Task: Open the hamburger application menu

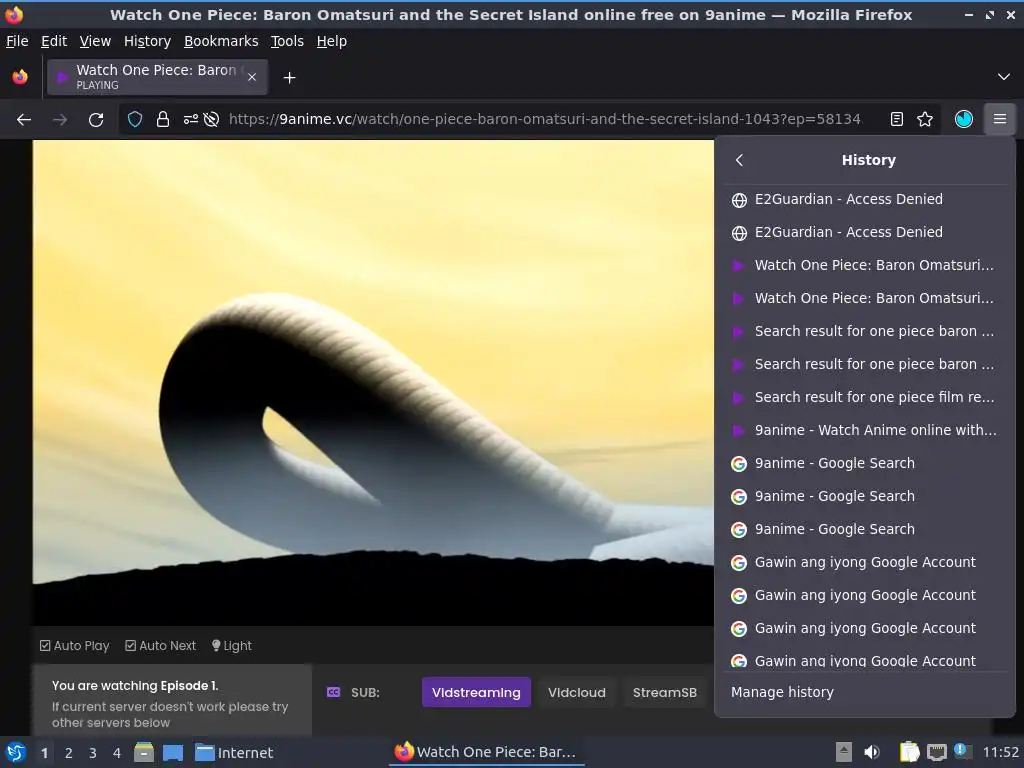Action: (x=1000, y=119)
